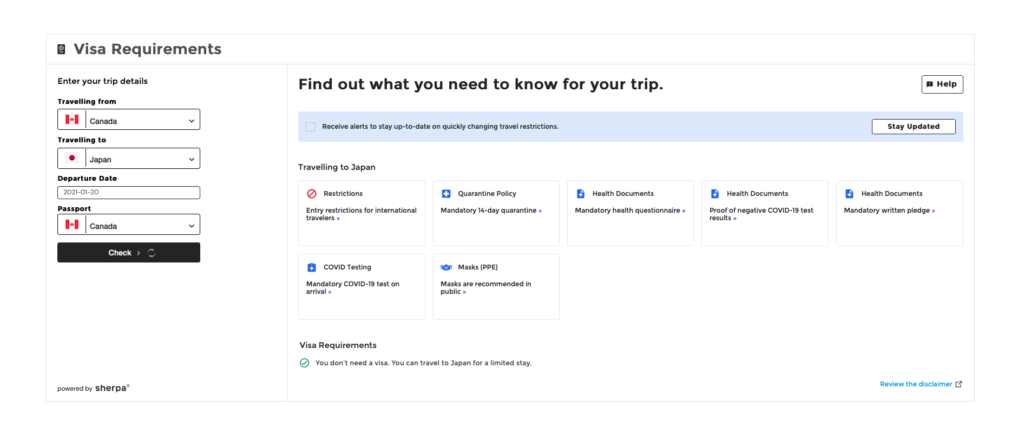The width and height of the screenshot is (1024, 427).
Task: Click the Canada flag in Travelling from
Action: 72,120
